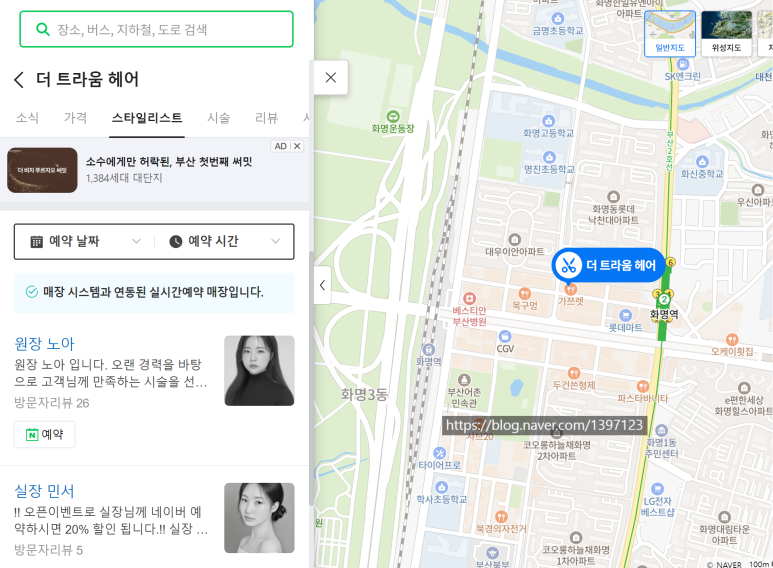
Task: Click 실장 민서's profile photo
Action: (259, 518)
